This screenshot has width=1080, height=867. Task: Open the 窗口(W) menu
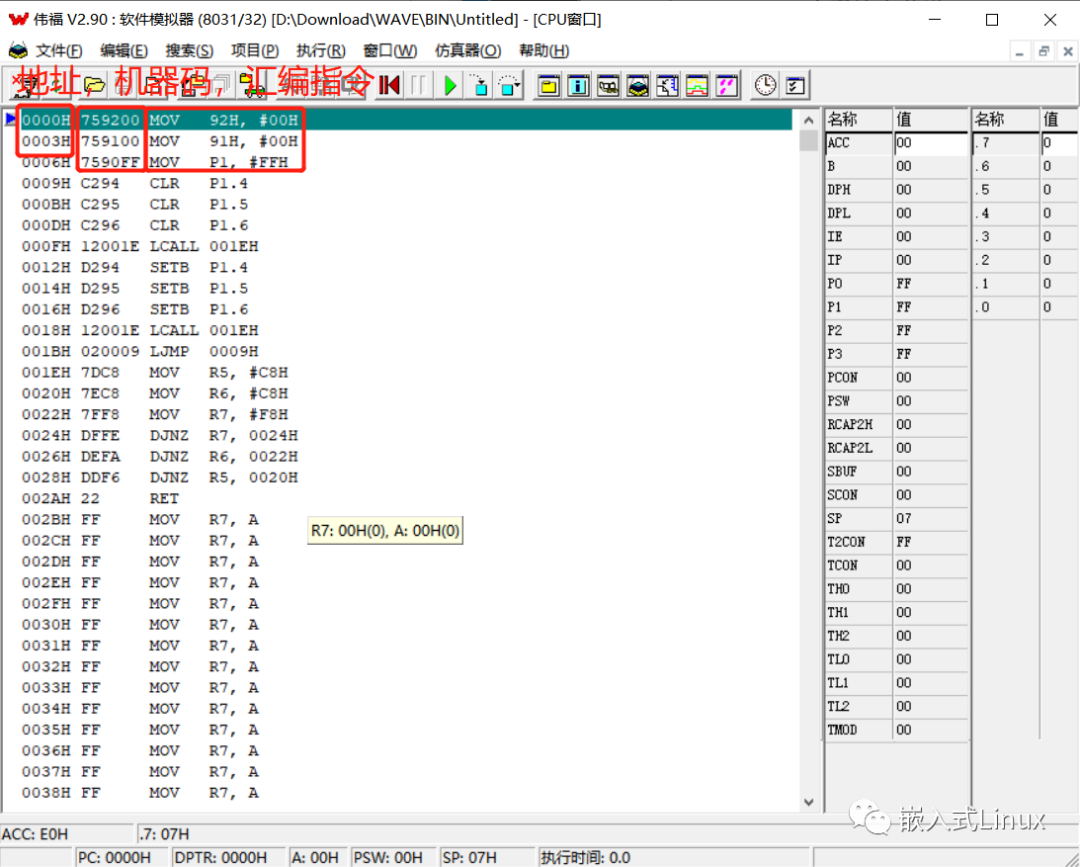[390, 51]
